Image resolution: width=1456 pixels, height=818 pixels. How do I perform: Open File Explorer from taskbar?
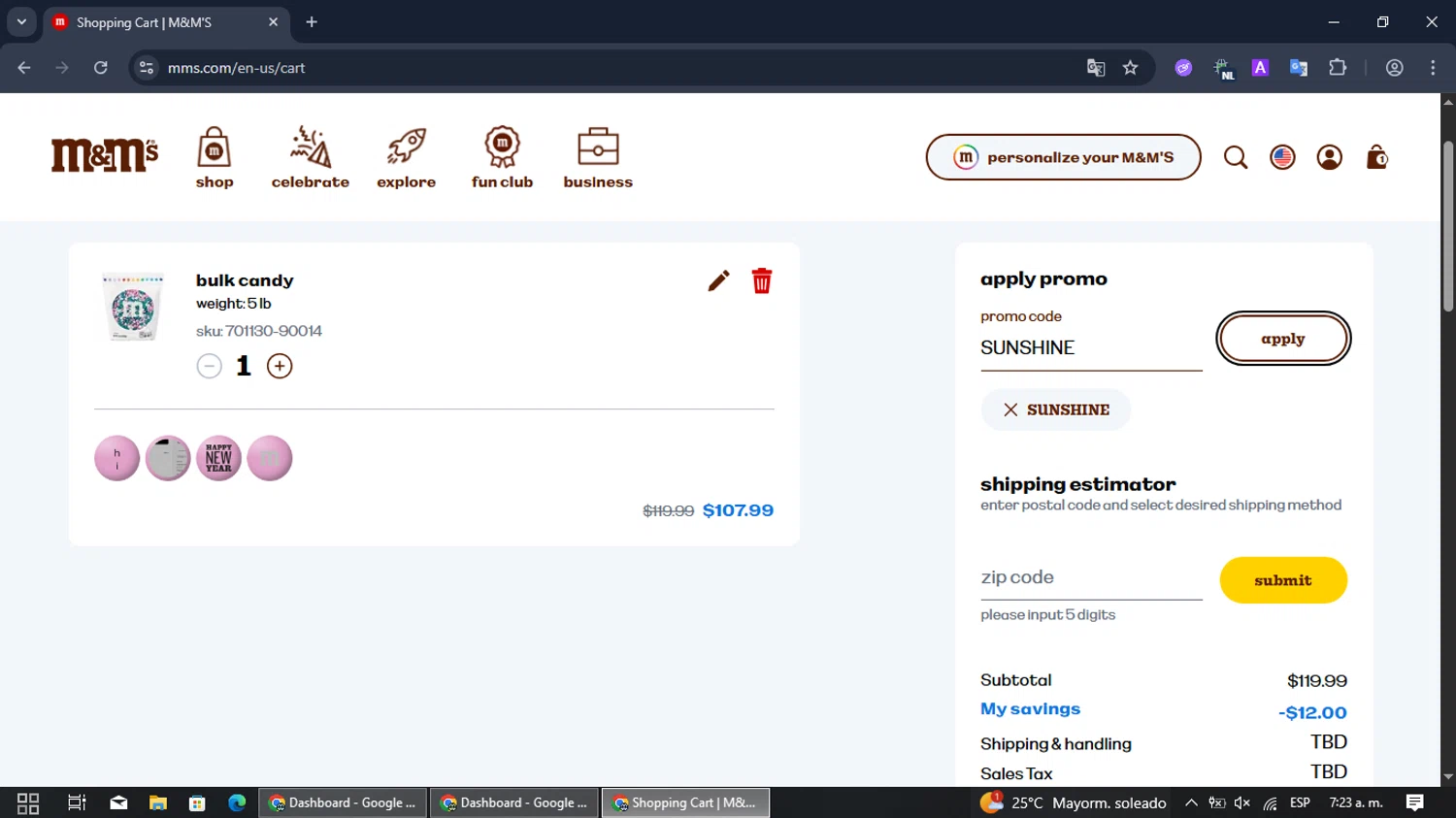click(157, 802)
